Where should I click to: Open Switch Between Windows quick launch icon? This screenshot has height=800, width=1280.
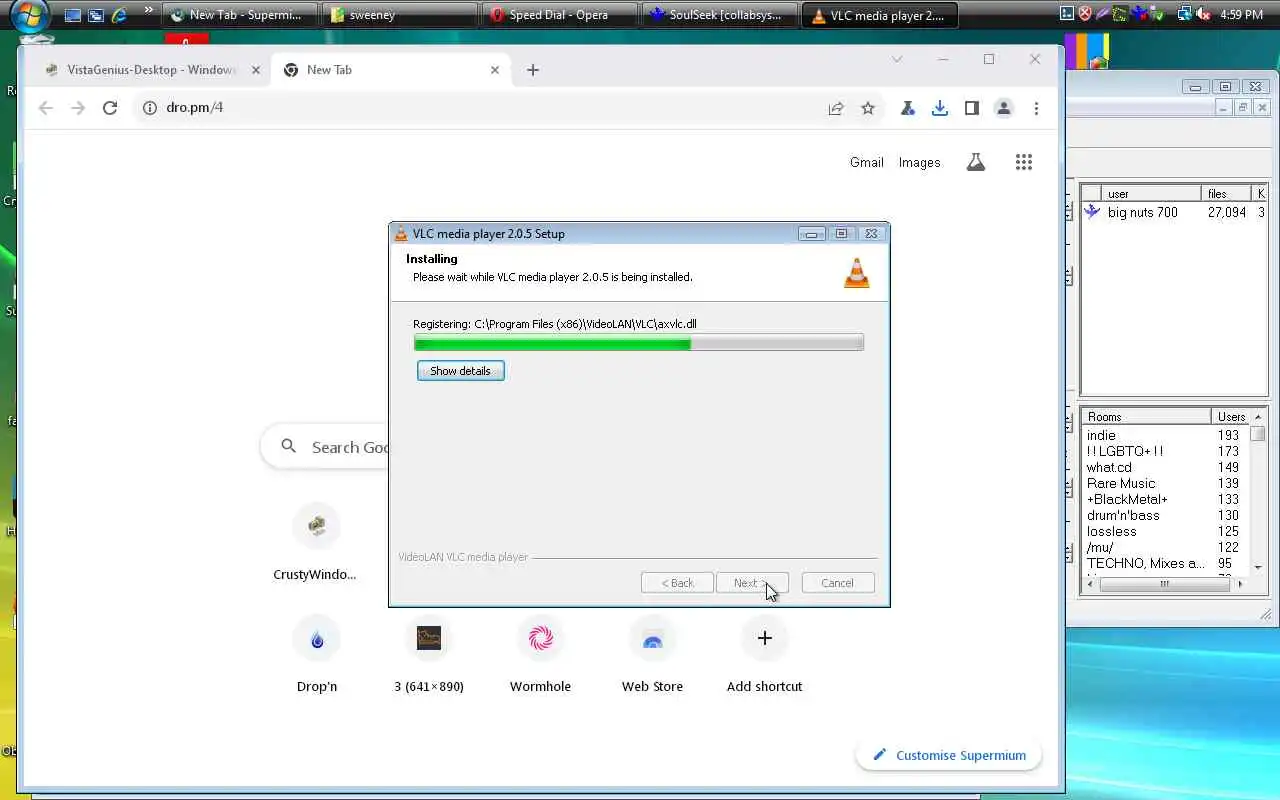click(96, 15)
